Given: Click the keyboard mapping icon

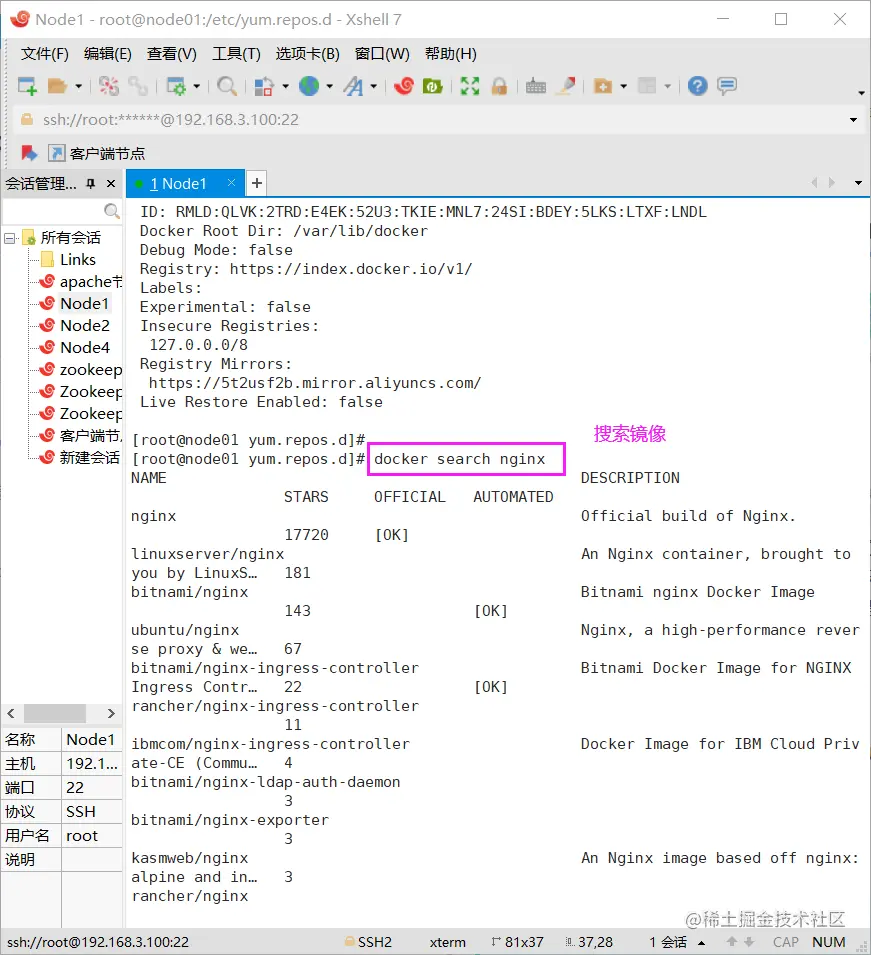Looking at the screenshot, I should 536,86.
